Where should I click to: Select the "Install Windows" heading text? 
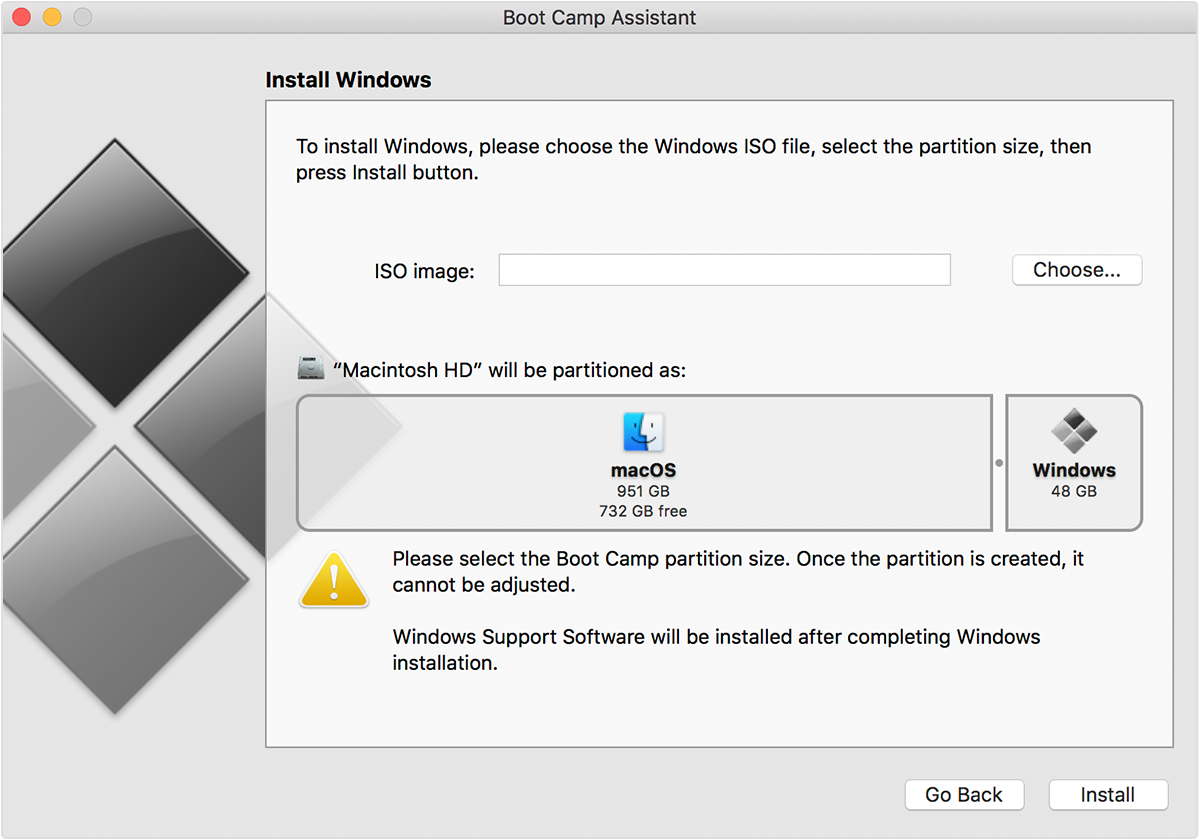point(348,80)
